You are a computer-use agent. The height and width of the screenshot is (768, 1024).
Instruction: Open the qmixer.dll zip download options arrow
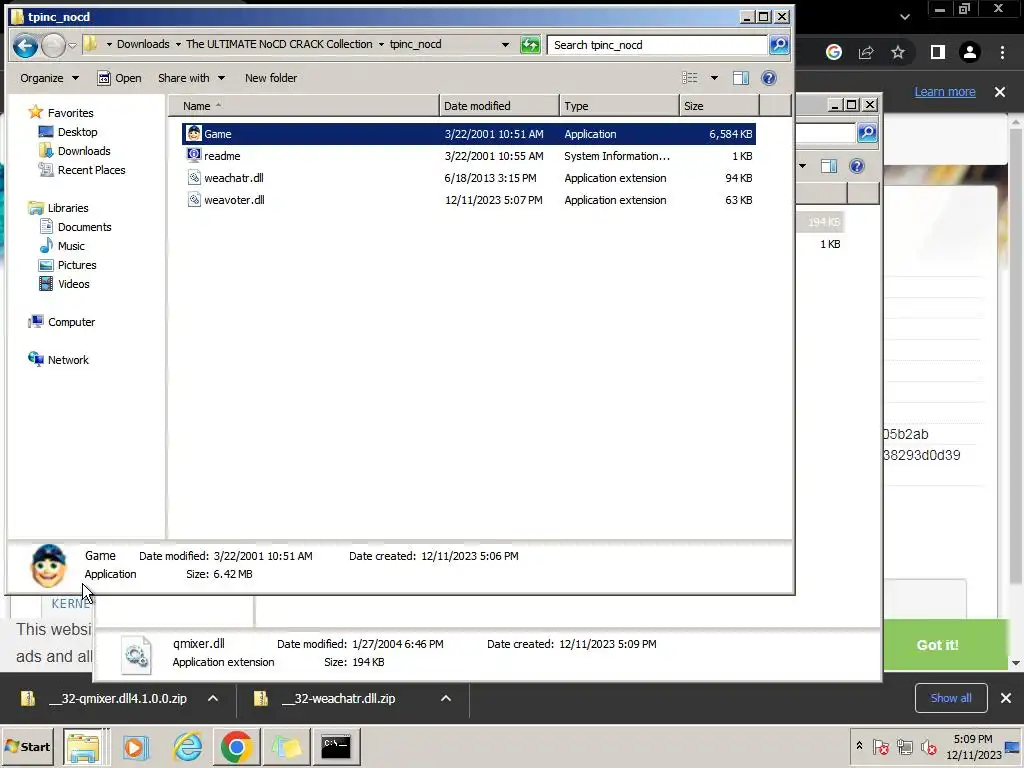click(x=213, y=698)
